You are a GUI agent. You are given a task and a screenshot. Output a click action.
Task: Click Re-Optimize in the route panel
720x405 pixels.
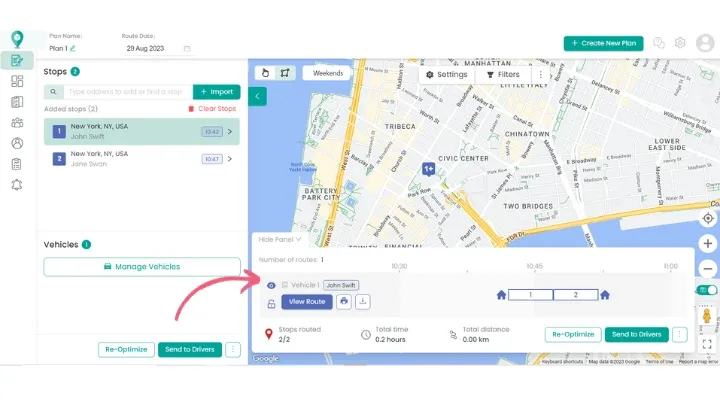coord(573,334)
